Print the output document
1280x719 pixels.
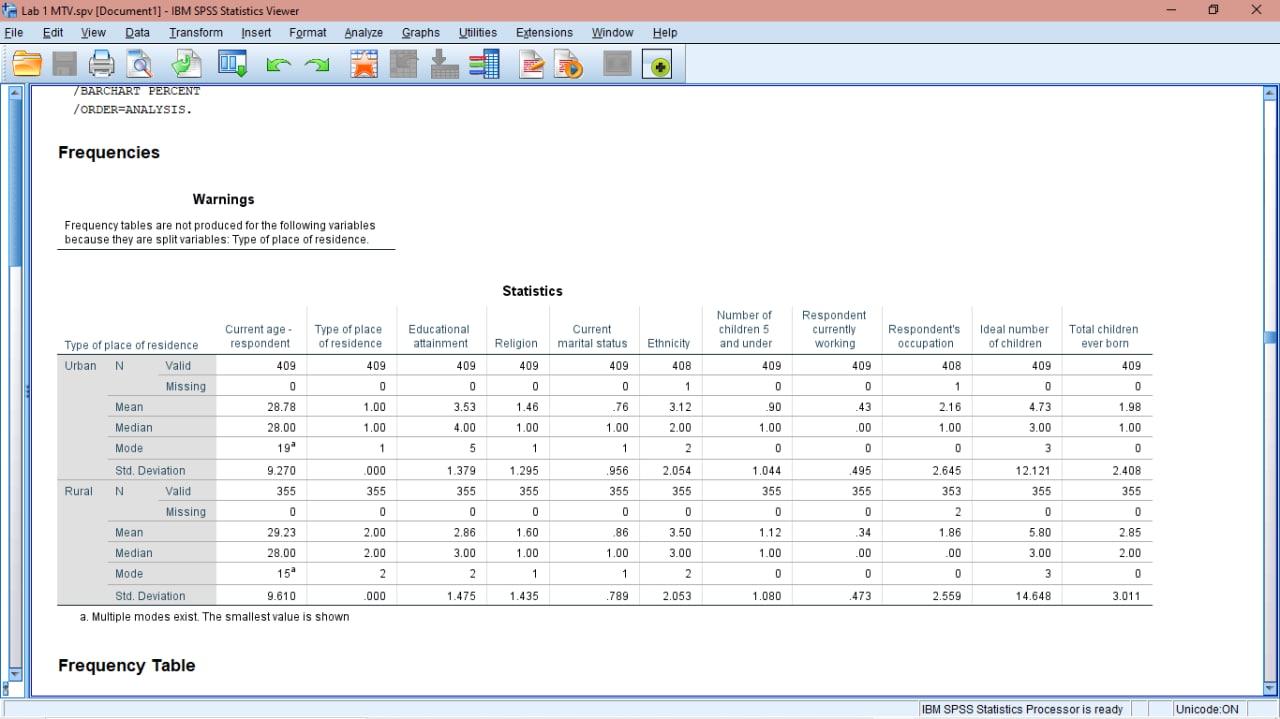pyautogui.click(x=100, y=65)
